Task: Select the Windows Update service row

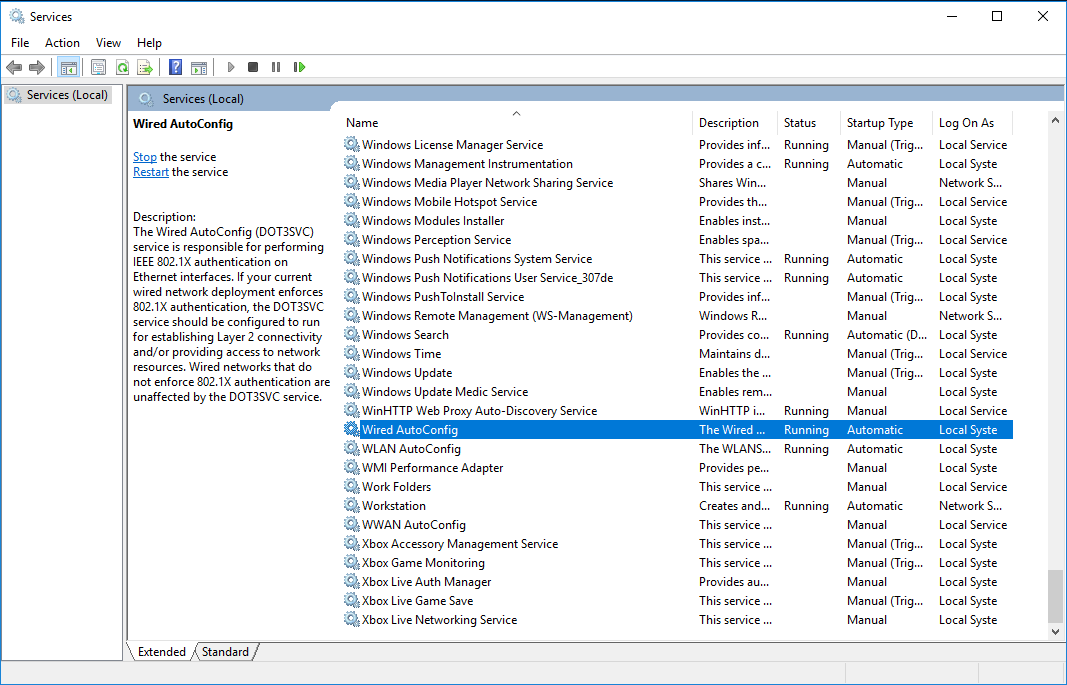Action: pyautogui.click(x=407, y=373)
